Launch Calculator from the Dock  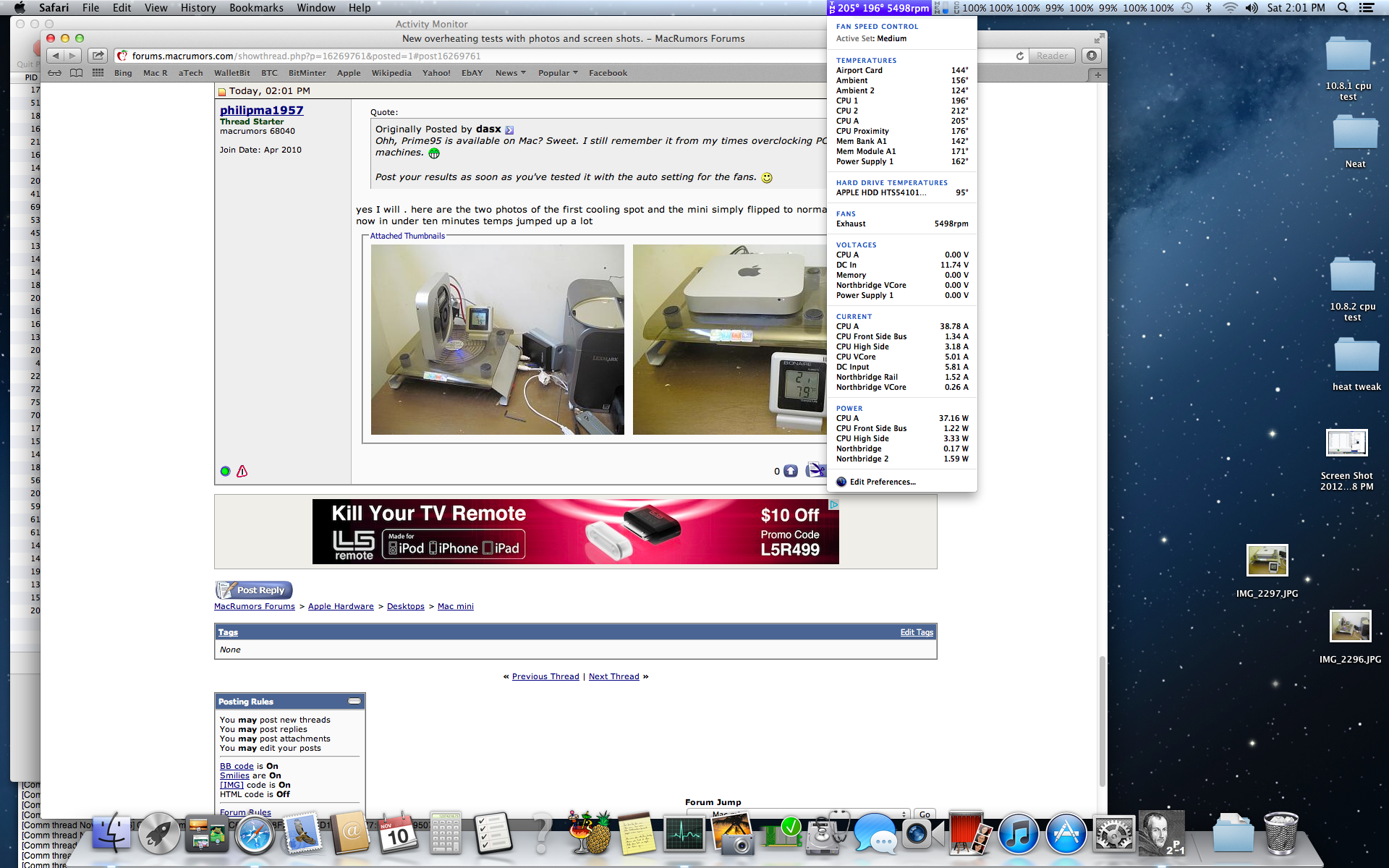coord(446,833)
